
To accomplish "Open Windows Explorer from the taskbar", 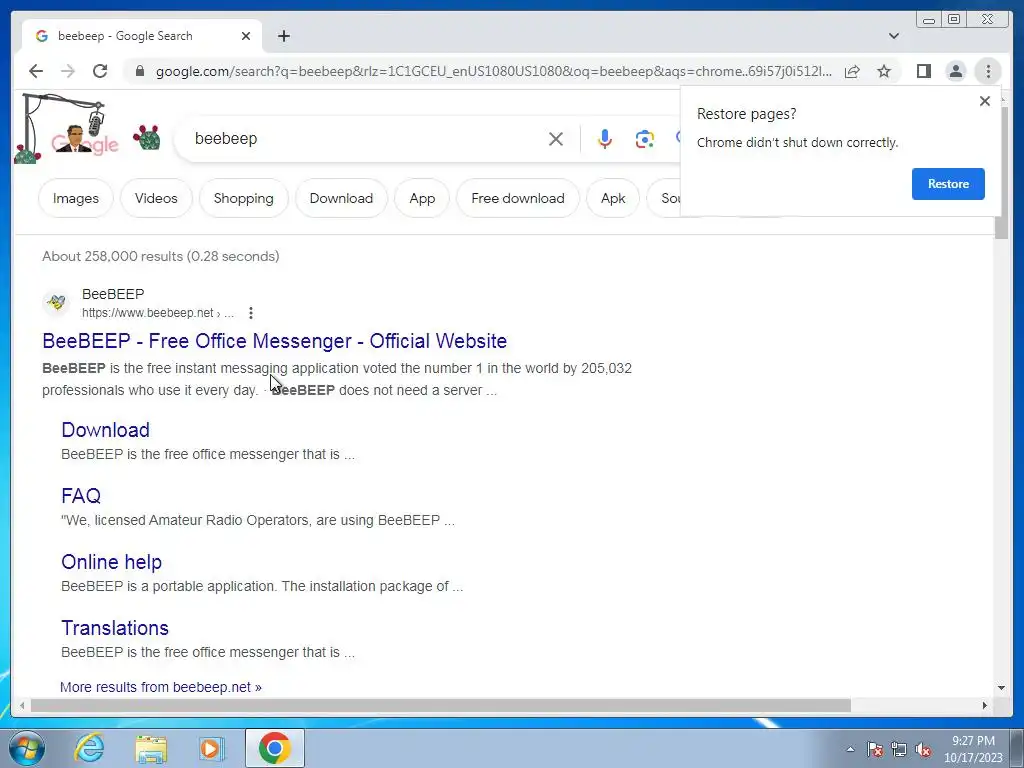I will 151,748.
